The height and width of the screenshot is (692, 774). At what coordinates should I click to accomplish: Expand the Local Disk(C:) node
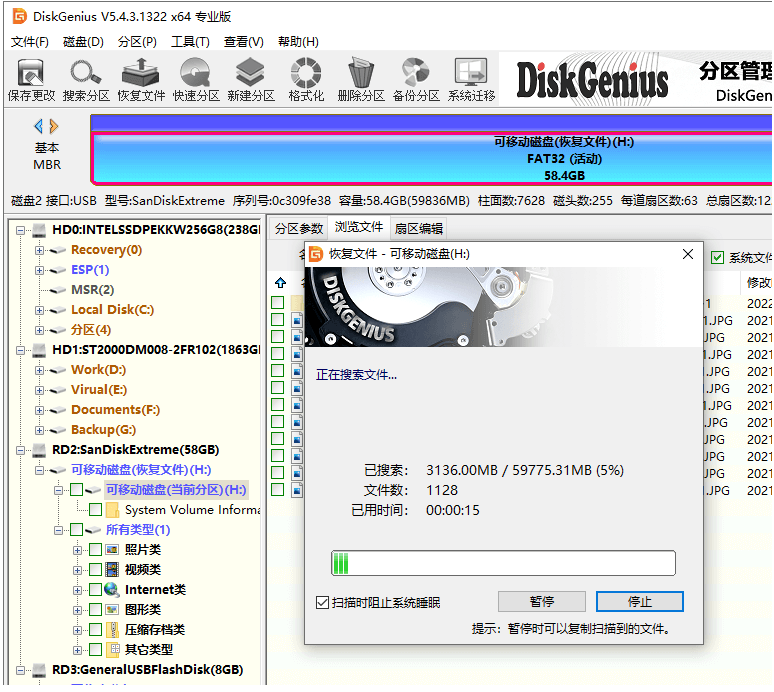pyautogui.click(x=39, y=310)
